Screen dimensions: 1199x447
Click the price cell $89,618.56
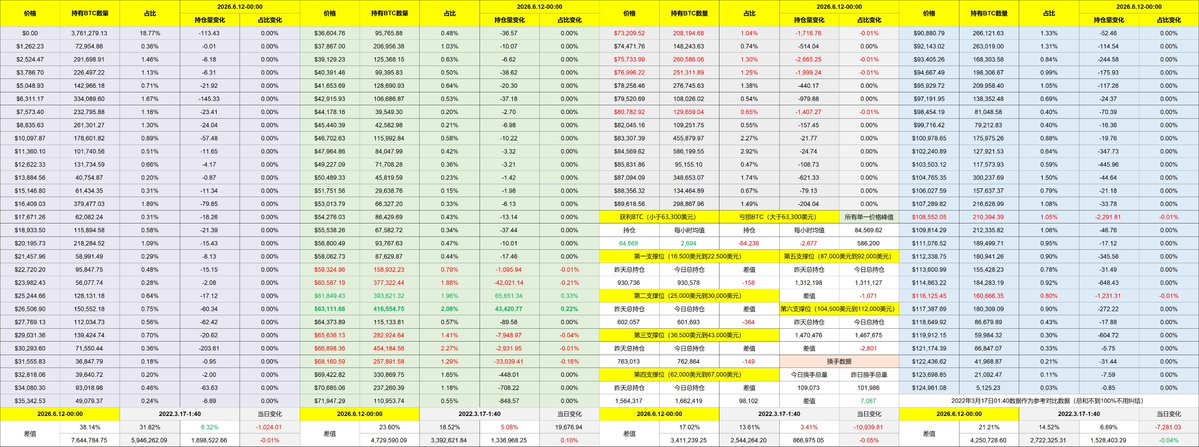(x=629, y=204)
